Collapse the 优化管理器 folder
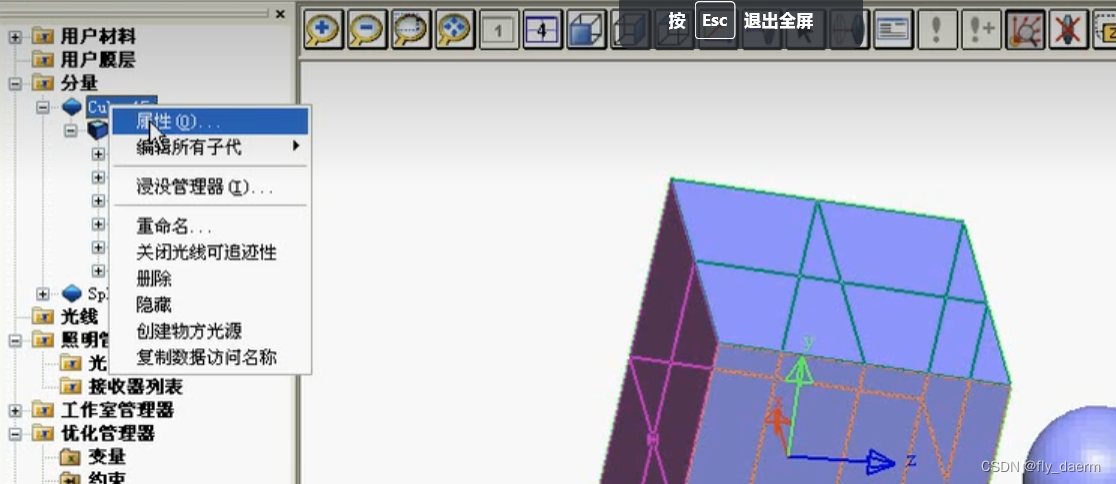Image resolution: width=1116 pixels, height=484 pixels. [15, 434]
